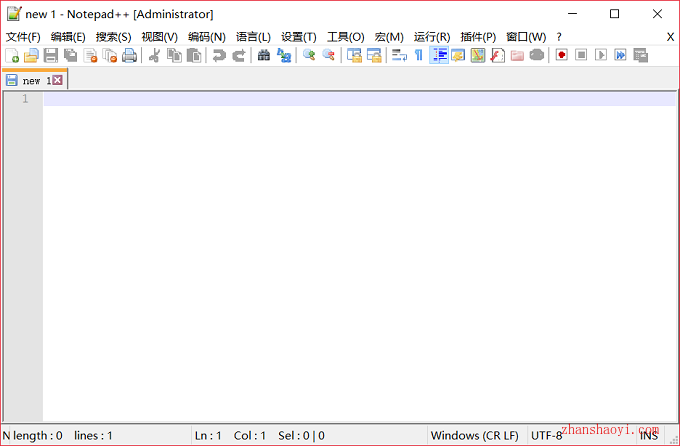Open the 编码(N) menu

pyautogui.click(x=207, y=37)
